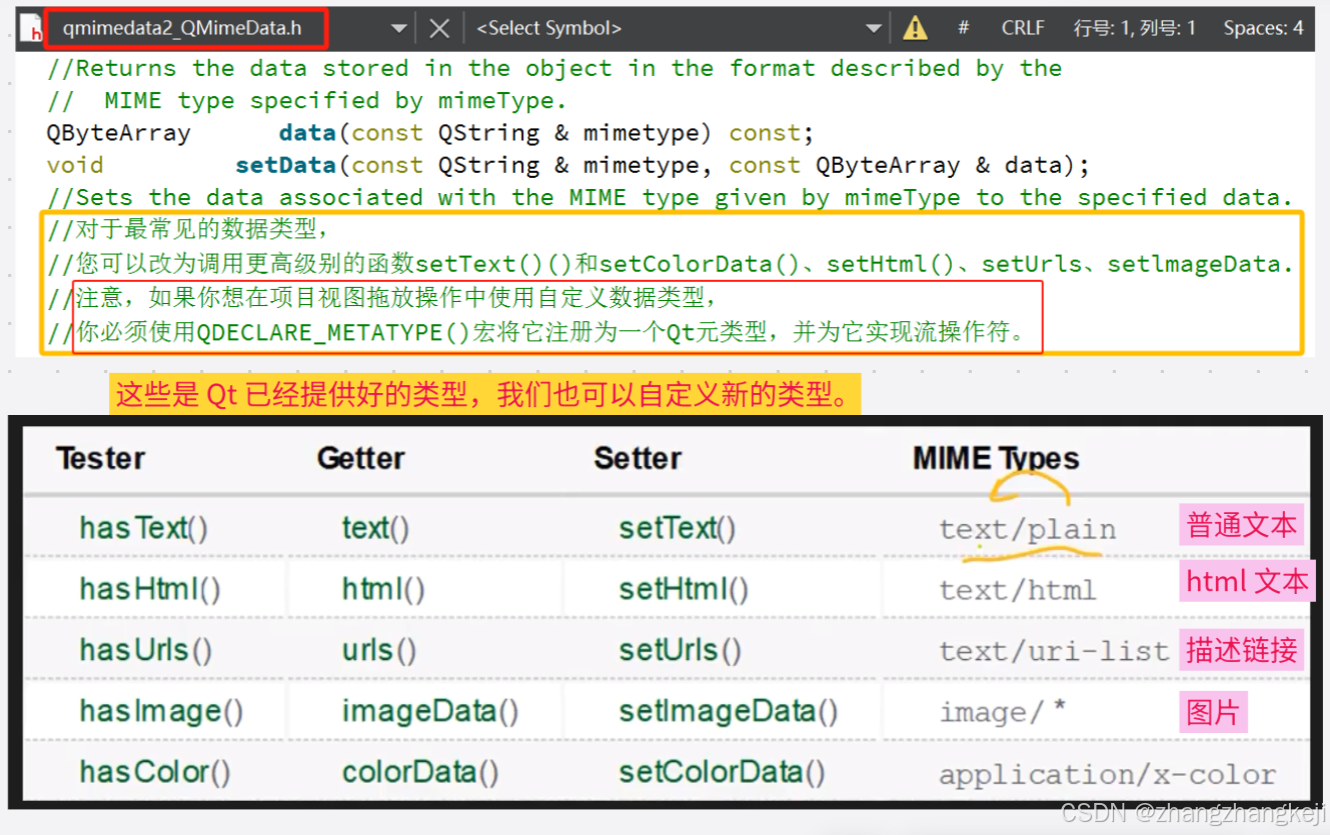
Task: Click the hasHtml() table cell
Action: pos(150,589)
